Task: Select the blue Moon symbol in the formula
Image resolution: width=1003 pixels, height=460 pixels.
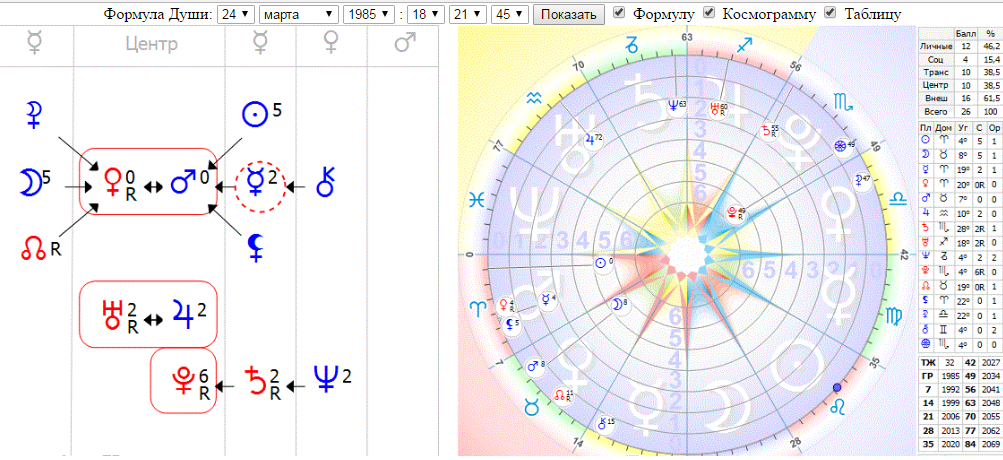Action: point(27,183)
